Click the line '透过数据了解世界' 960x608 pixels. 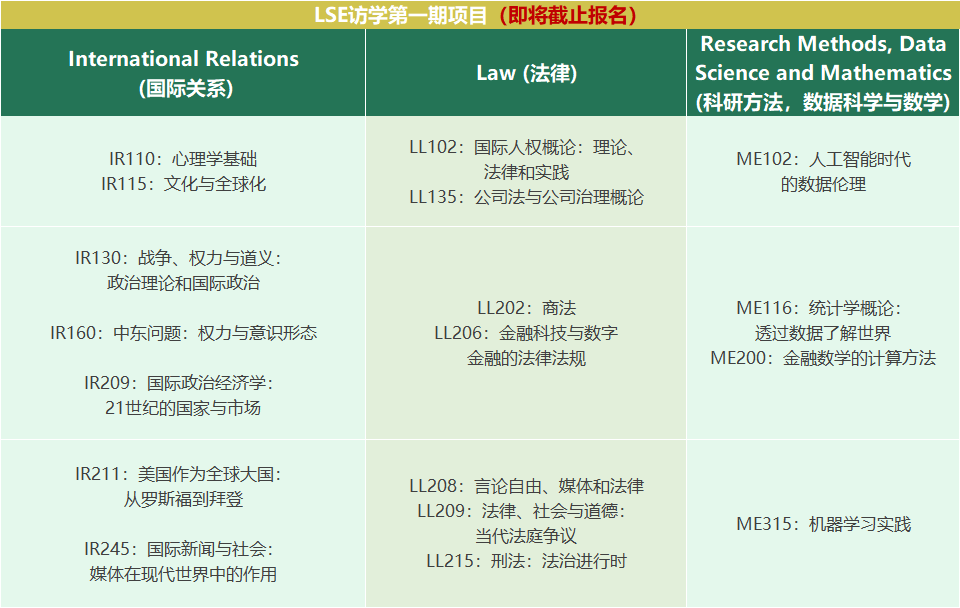pyautogui.click(x=823, y=333)
